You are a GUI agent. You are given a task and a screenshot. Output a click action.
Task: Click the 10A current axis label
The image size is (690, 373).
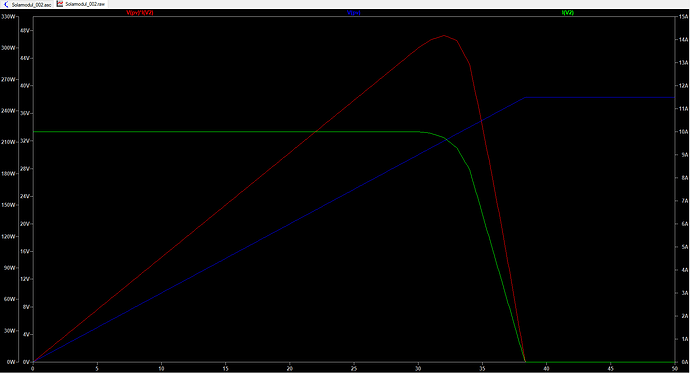[x=684, y=132]
